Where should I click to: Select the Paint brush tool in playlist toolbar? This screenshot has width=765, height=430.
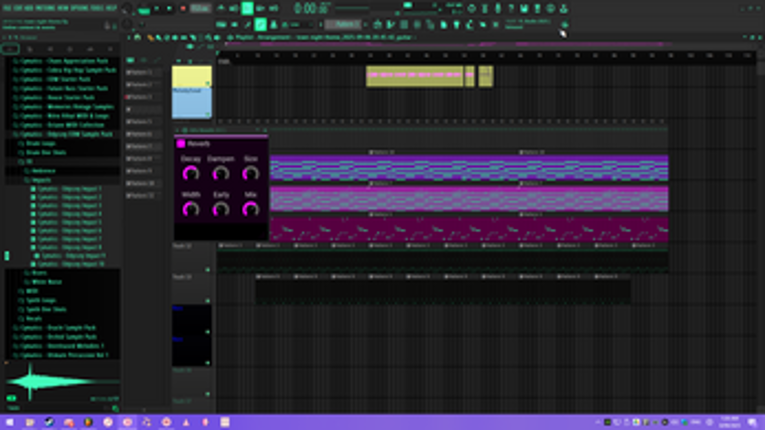(158, 38)
